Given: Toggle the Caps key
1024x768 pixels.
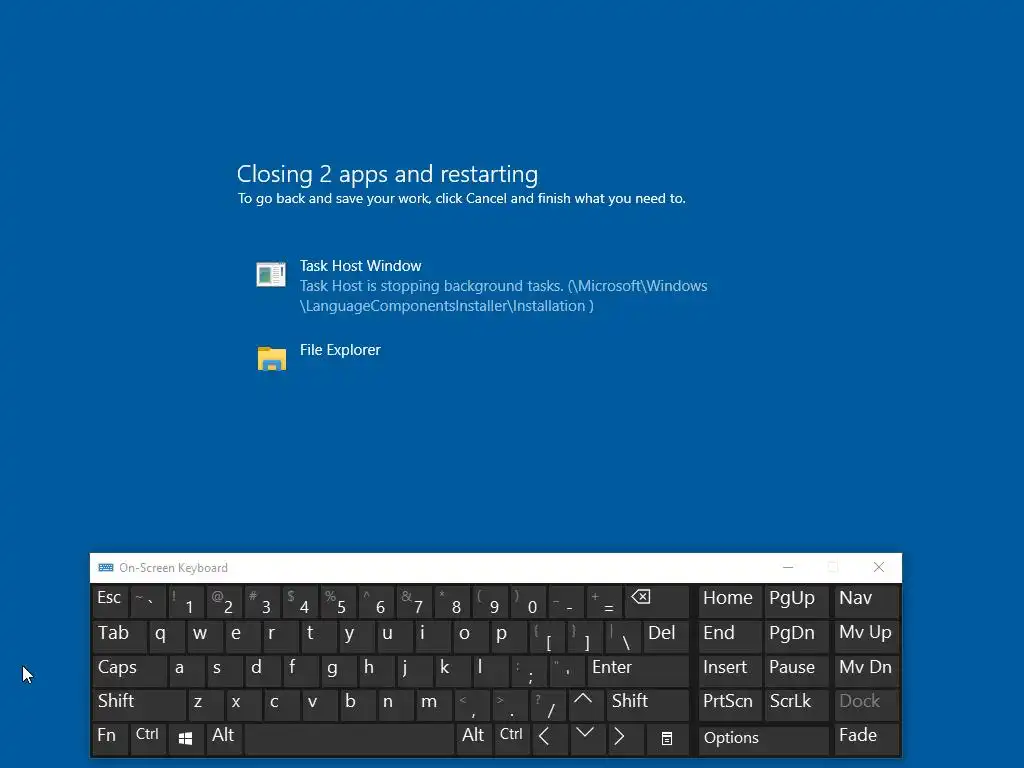Looking at the screenshot, I should (x=129, y=670).
